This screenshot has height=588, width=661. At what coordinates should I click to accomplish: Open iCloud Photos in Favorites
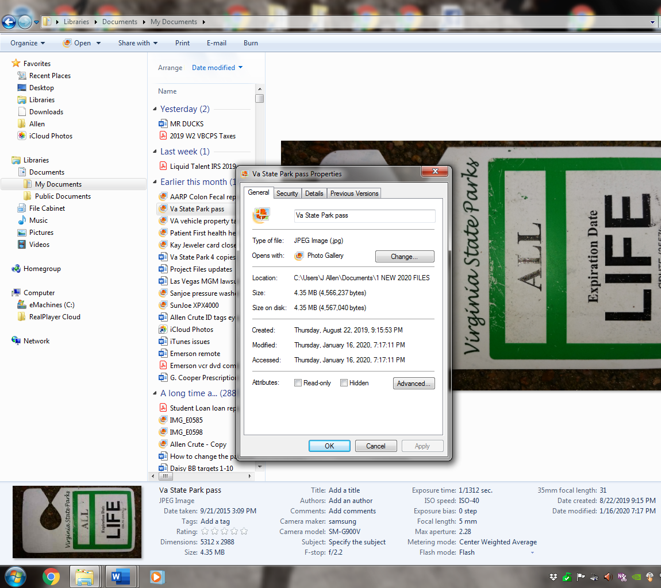coord(51,136)
